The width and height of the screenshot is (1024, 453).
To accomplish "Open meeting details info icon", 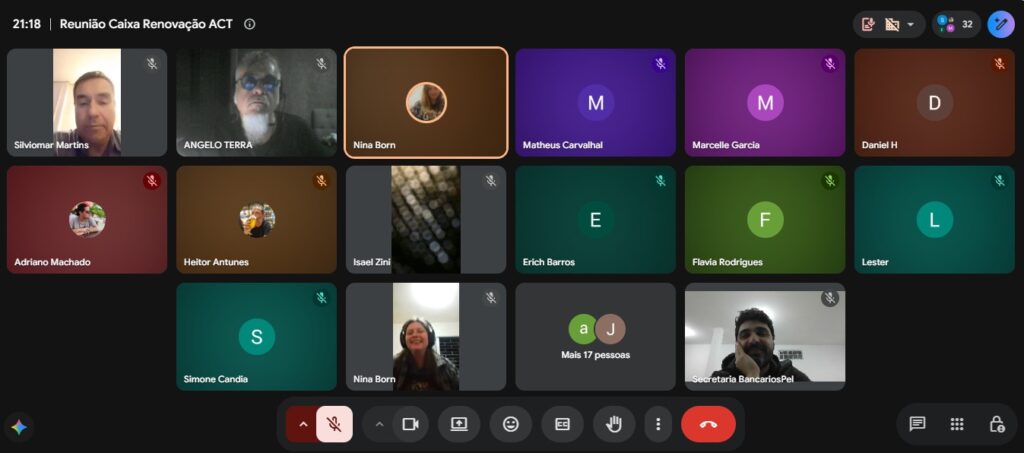I will 249,24.
